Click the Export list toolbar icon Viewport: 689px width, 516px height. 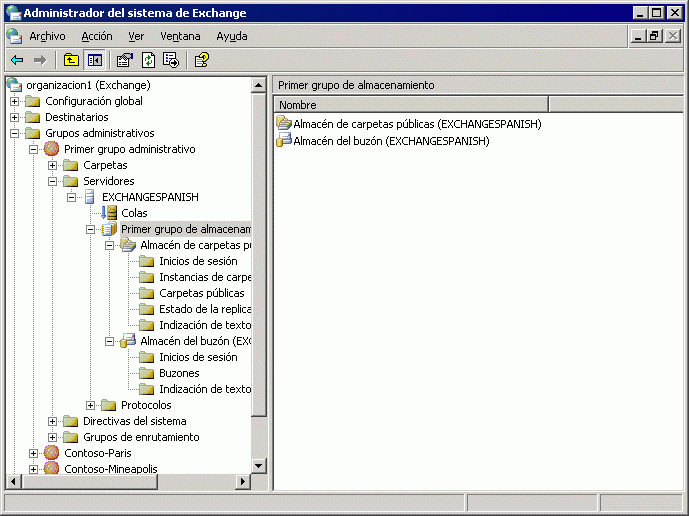pyautogui.click(x=171, y=60)
